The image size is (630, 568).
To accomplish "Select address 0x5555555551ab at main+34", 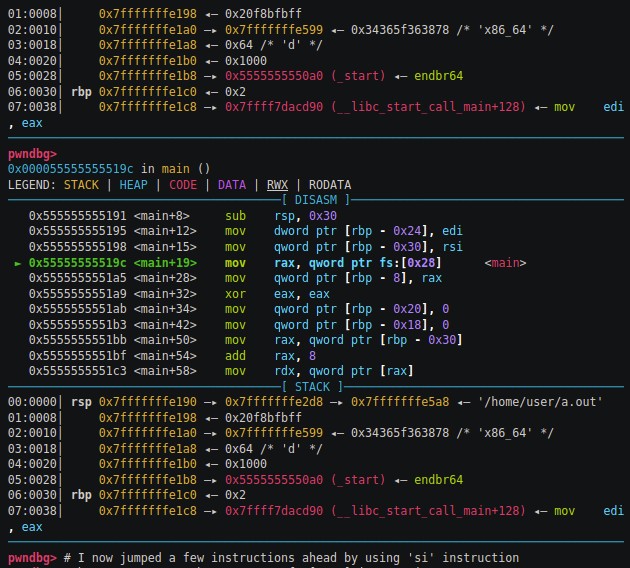I will click(x=78, y=309).
